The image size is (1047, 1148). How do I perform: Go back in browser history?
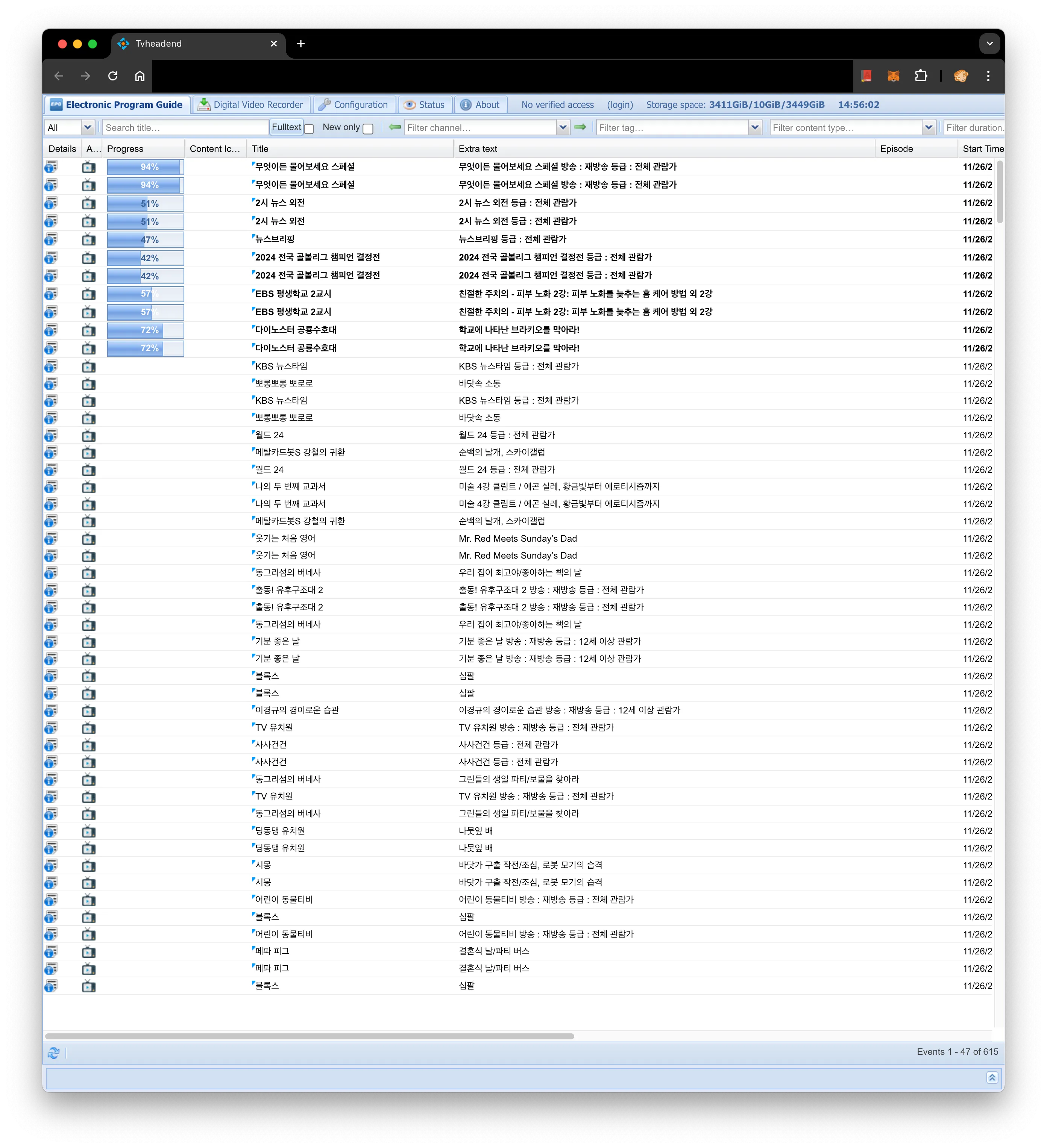coord(59,76)
